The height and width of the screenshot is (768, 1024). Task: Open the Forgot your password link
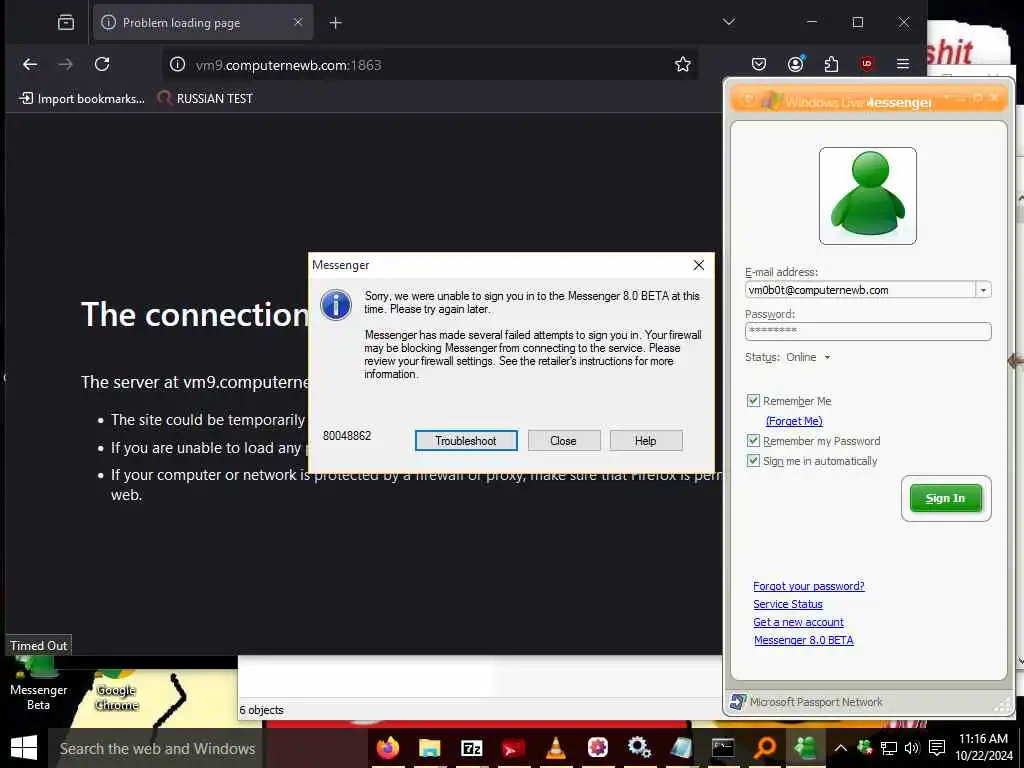(808, 586)
